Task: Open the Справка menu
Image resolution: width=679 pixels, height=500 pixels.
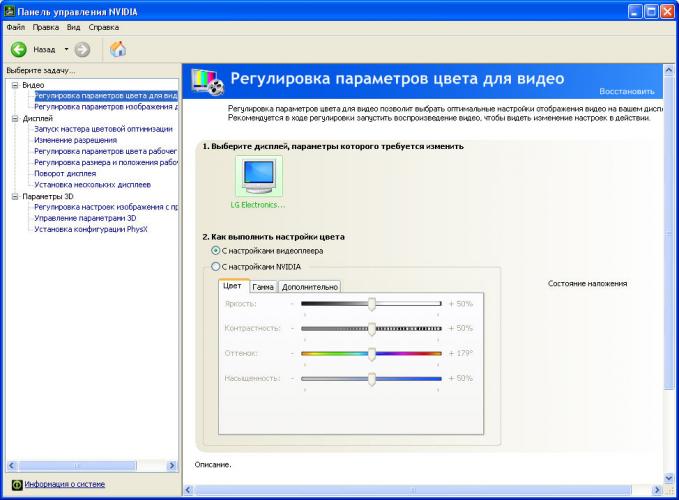Action: [103, 27]
